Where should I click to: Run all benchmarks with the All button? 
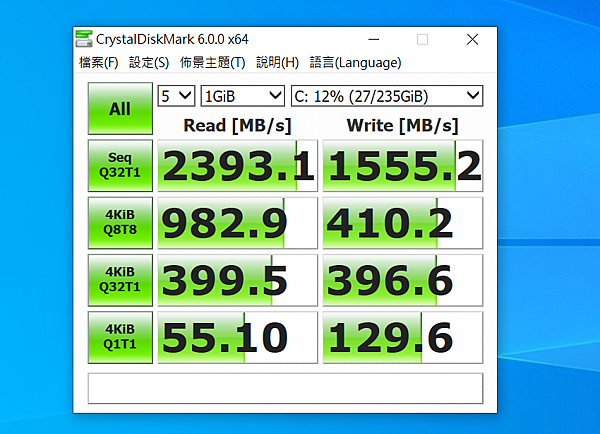(x=120, y=108)
